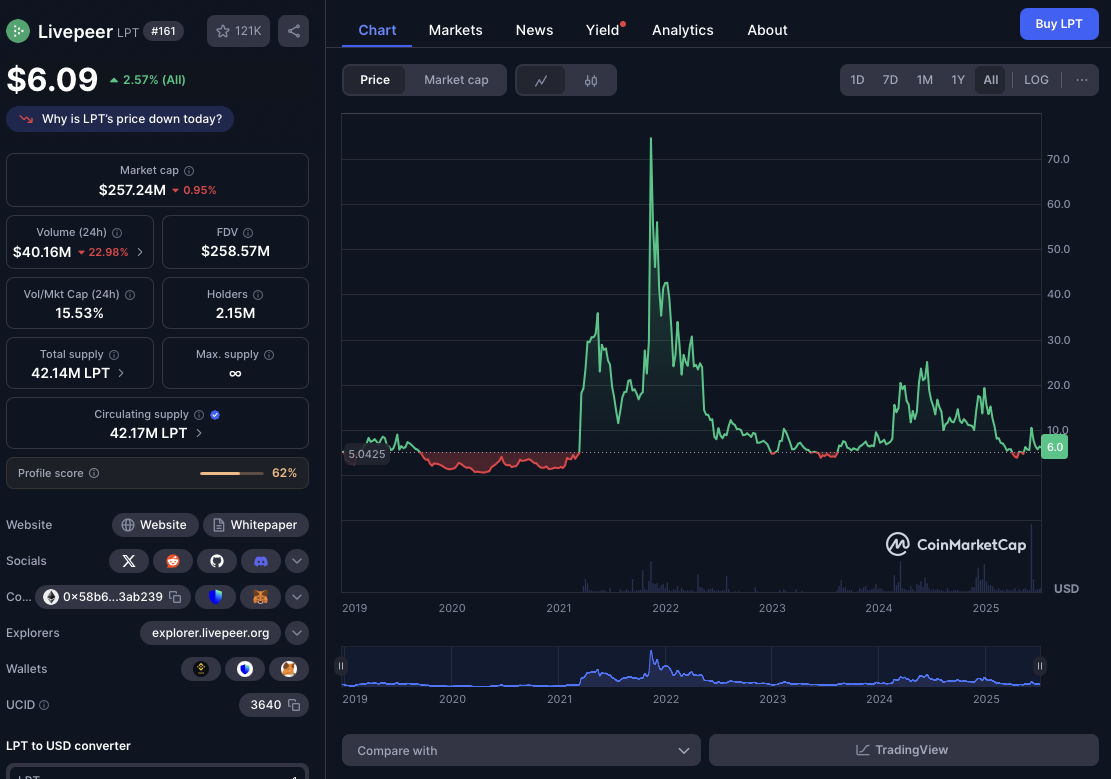Expand Circulating supply details arrow
The height and width of the screenshot is (779, 1111).
(x=199, y=433)
